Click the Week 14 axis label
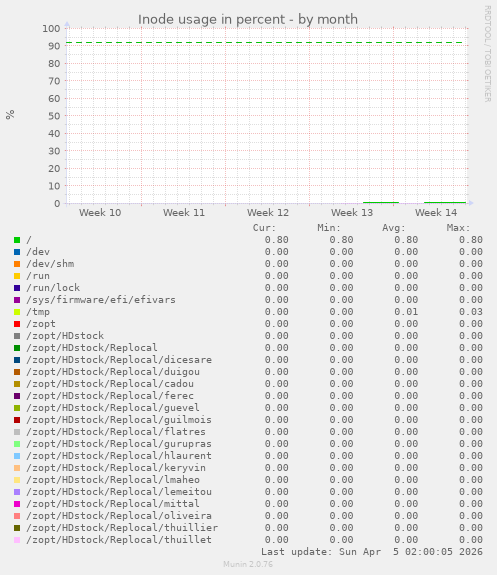 tap(436, 213)
